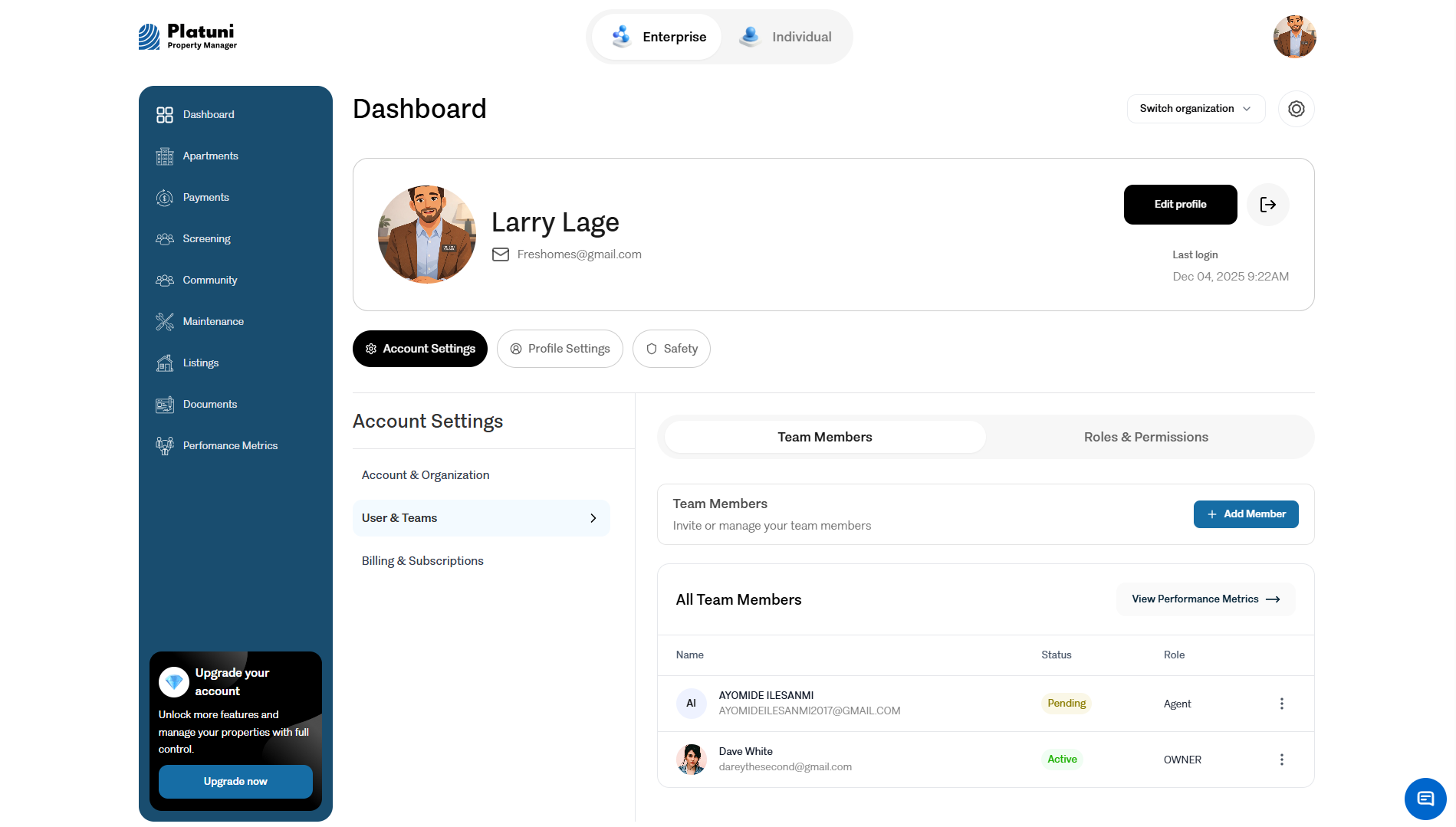The image size is (1456, 827).
Task: Click the Maintenance tools icon
Action: [x=165, y=322]
